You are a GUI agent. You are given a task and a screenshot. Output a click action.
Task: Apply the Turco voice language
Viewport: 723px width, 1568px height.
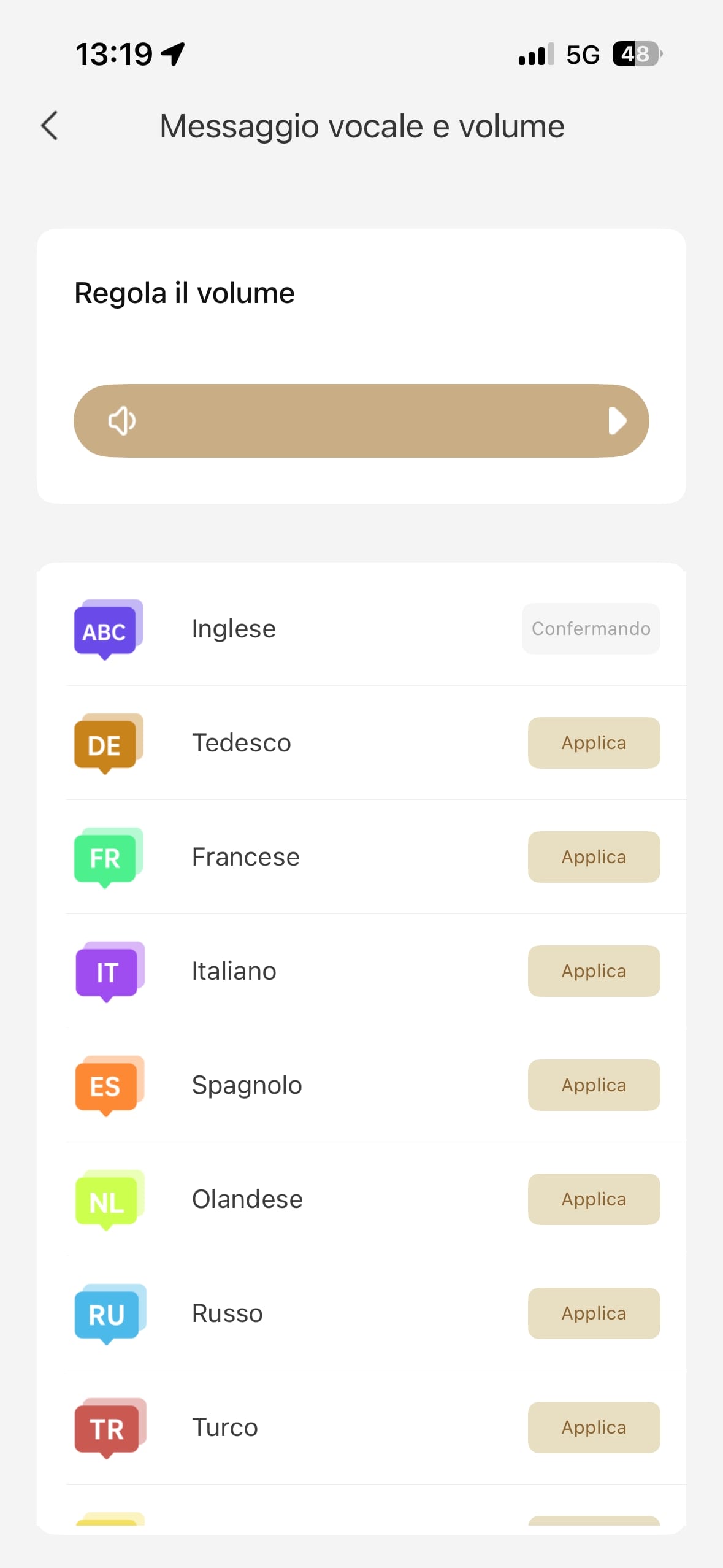pyautogui.click(x=593, y=1428)
